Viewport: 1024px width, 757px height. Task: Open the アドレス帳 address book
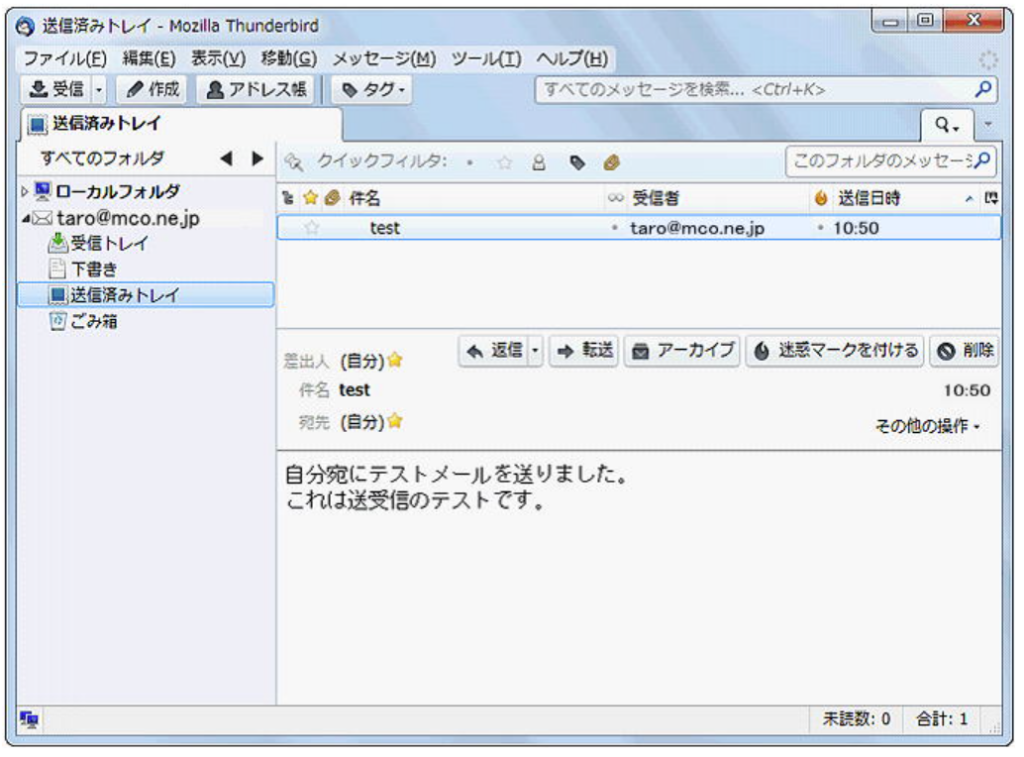(x=256, y=89)
